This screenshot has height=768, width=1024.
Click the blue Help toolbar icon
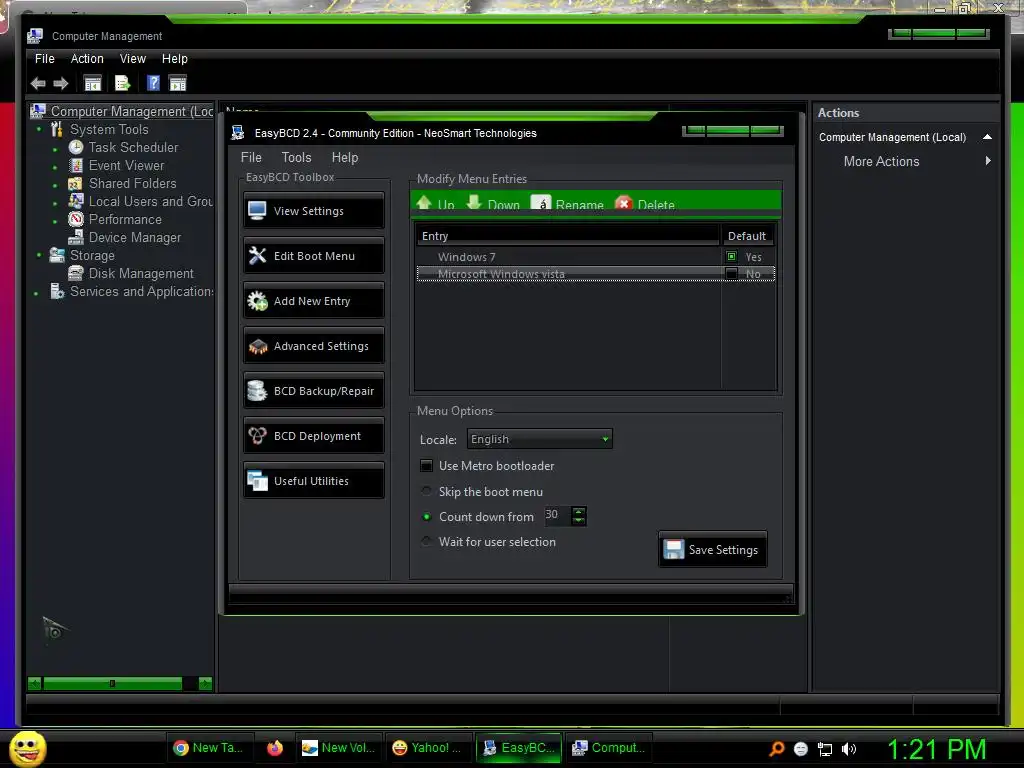click(153, 83)
